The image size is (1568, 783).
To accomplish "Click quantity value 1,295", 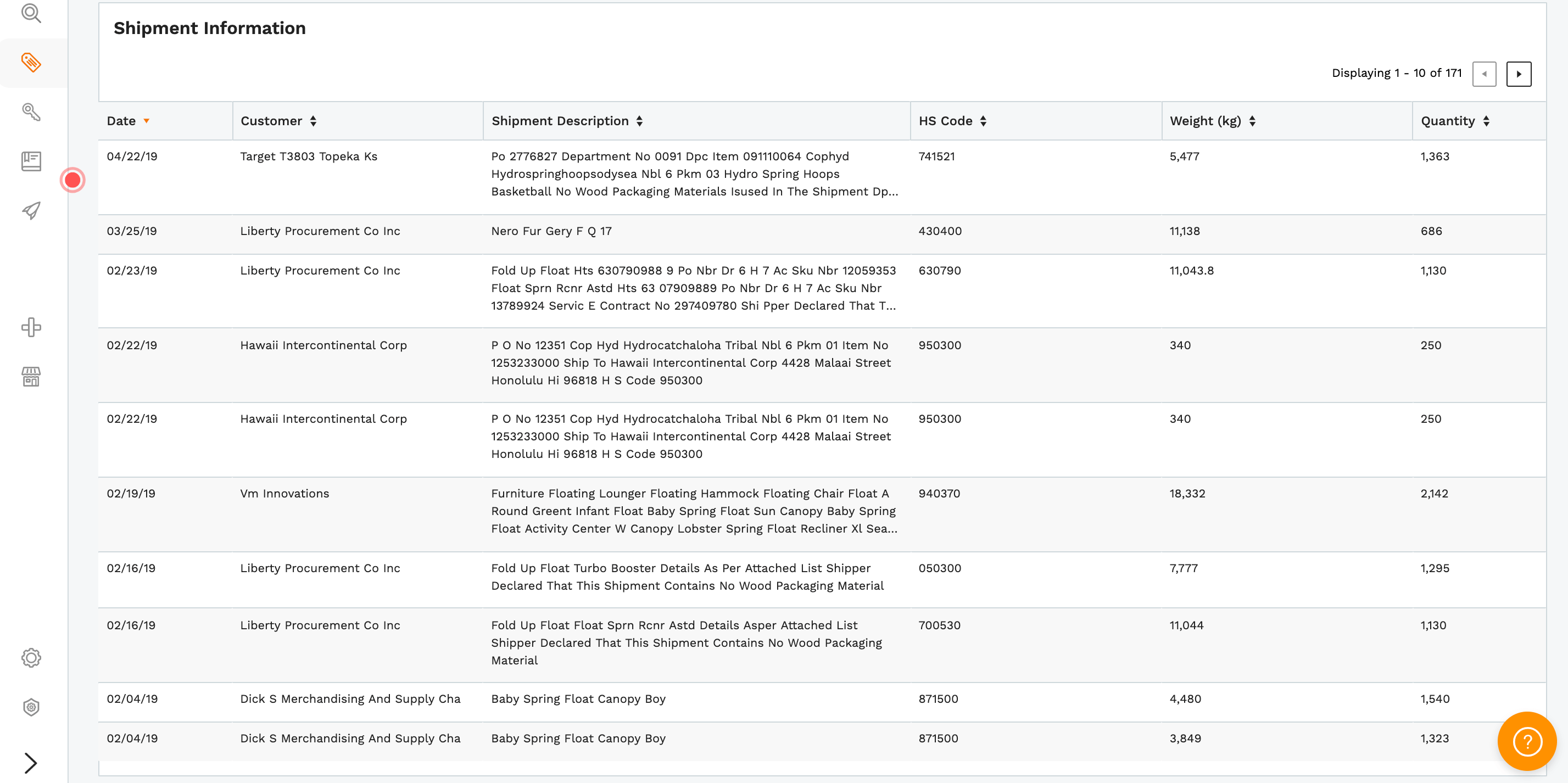I will (x=1435, y=568).
